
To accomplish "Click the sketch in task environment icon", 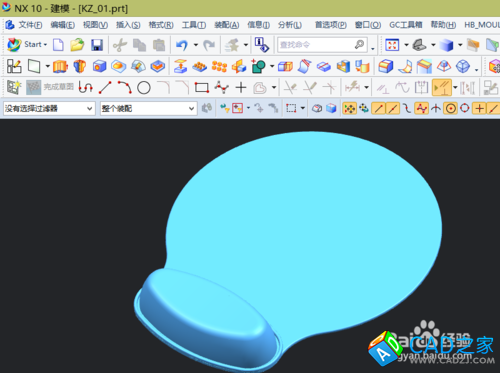I will point(14,66).
